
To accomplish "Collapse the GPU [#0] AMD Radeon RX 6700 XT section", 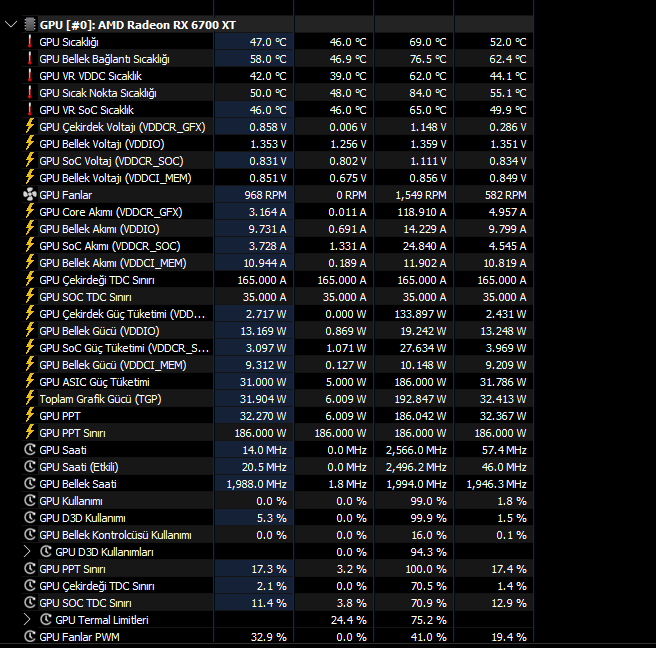I will (x=11, y=25).
